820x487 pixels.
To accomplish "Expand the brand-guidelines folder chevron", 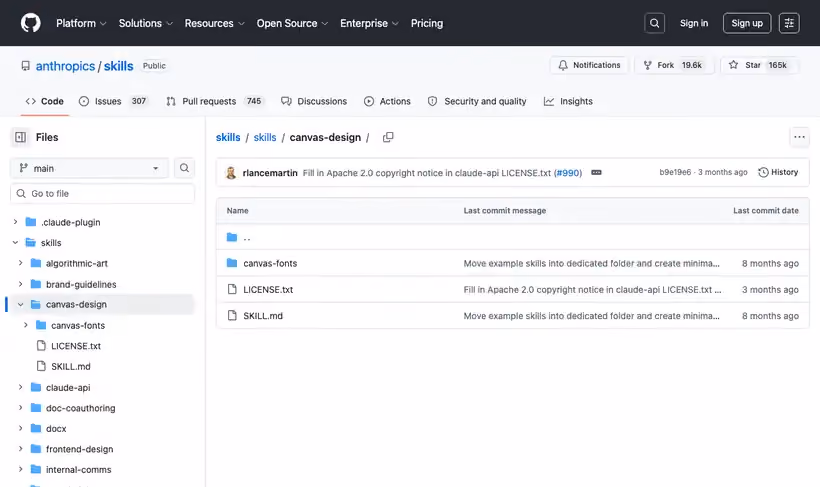I will click(20, 284).
